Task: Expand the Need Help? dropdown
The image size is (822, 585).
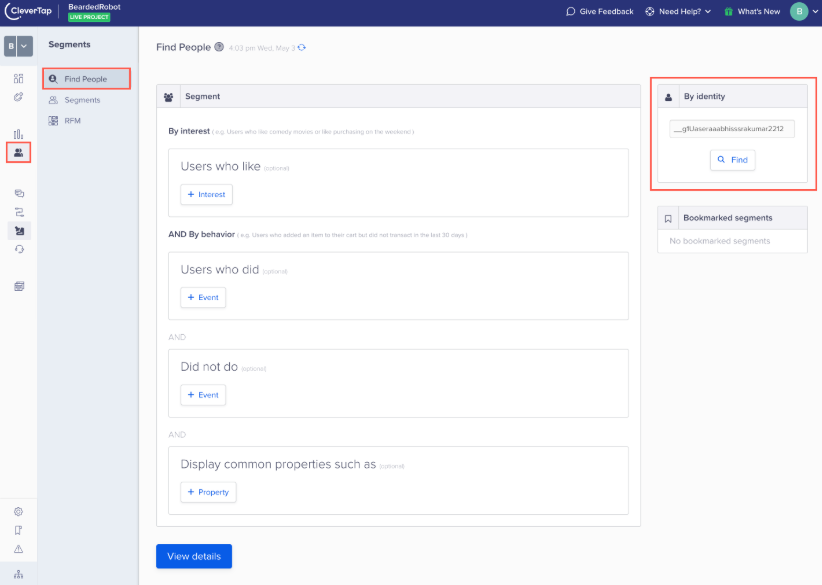Action: [678, 11]
